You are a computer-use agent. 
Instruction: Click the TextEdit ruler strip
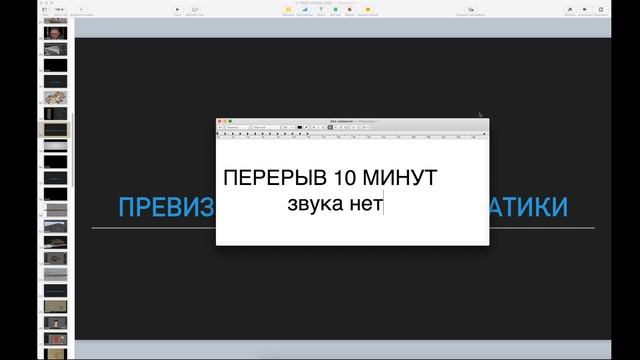coord(353,136)
